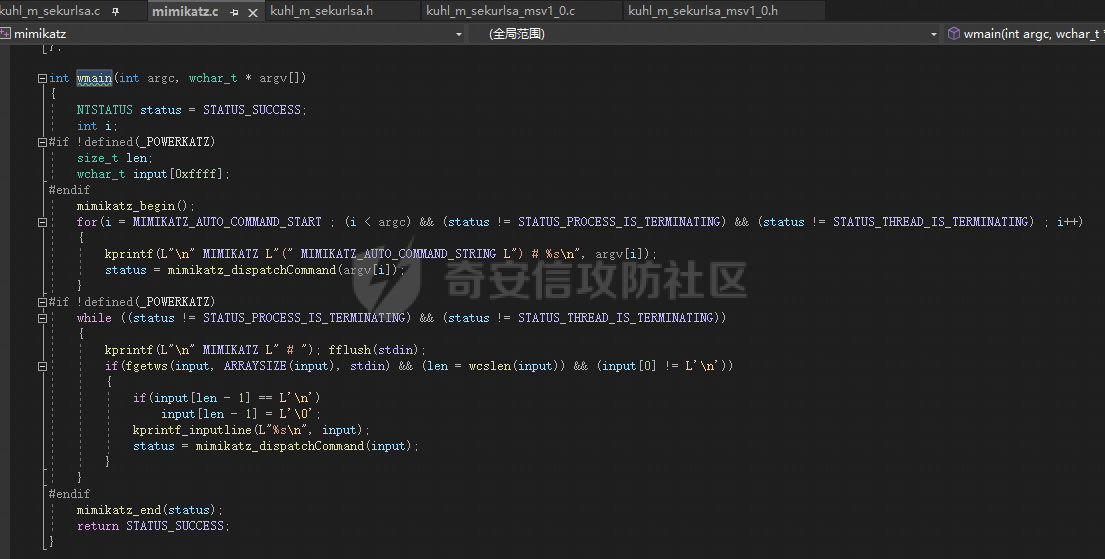Click mimikatz_dispatchCommand(input) call

(x=304, y=446)
